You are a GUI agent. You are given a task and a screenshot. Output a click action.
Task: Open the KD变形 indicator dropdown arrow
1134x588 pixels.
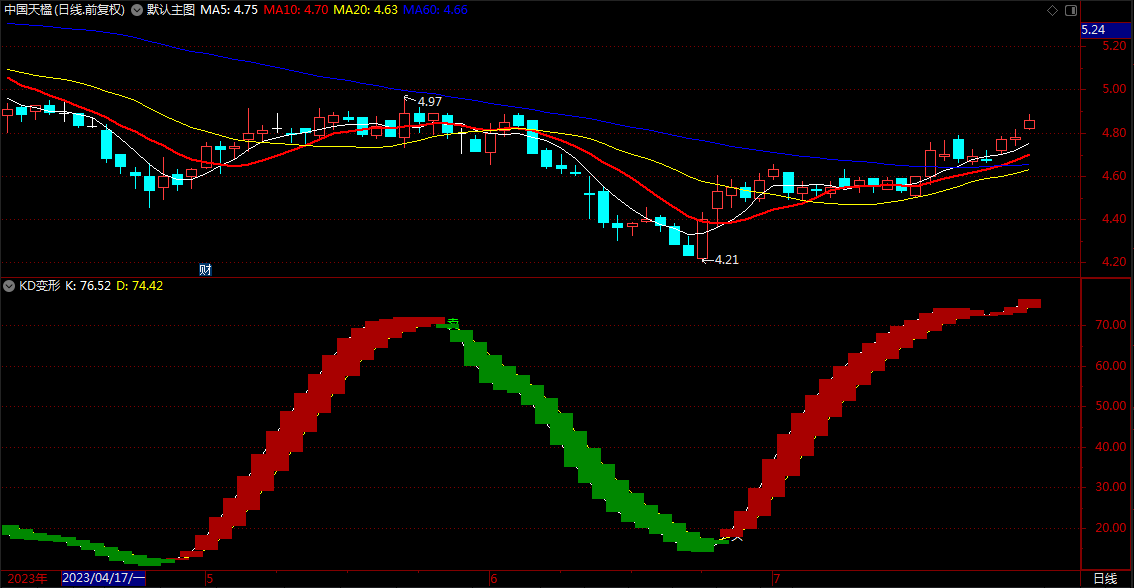click(x=9, y=286)
